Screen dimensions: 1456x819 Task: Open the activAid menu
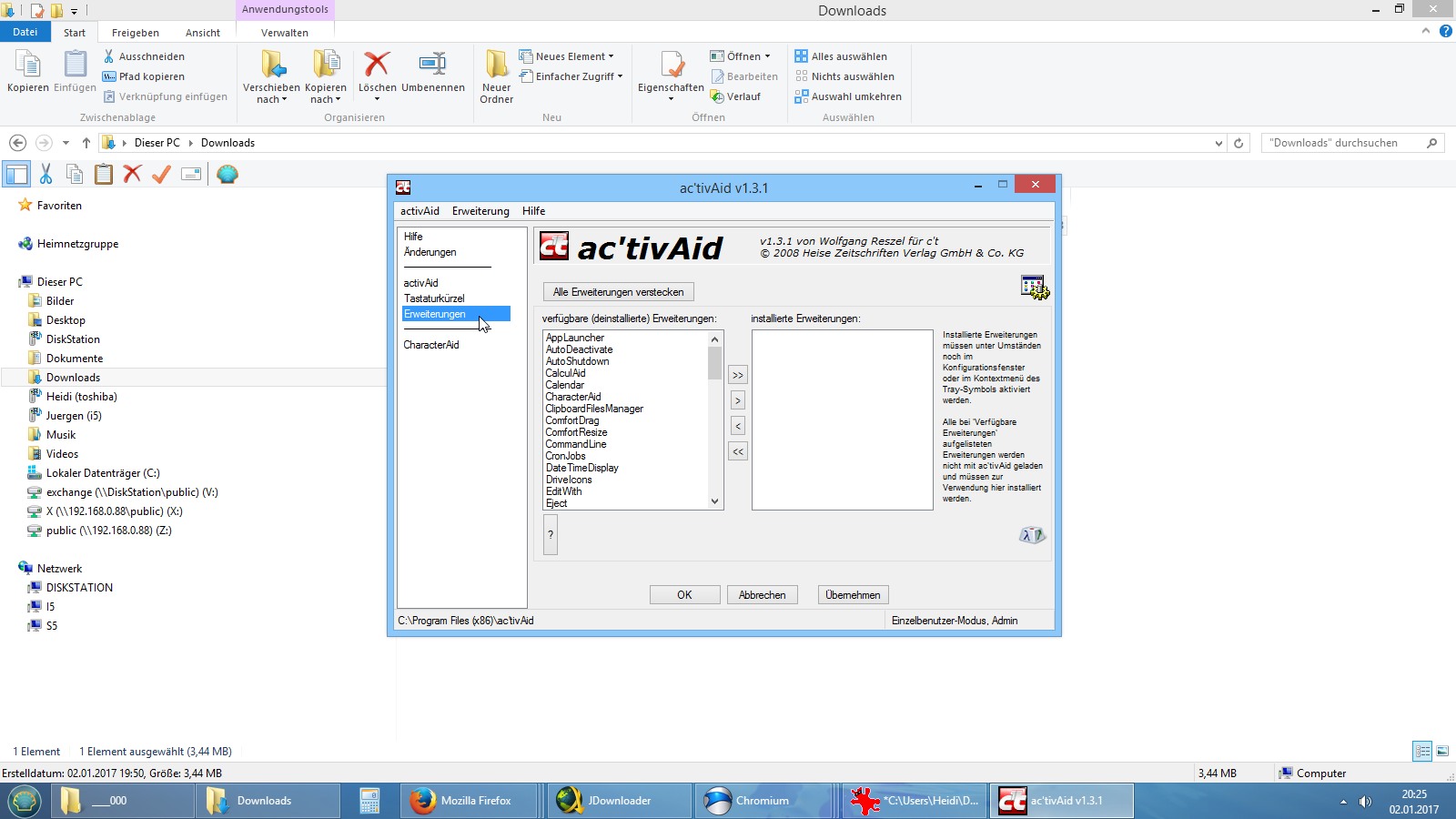point(420,211)
